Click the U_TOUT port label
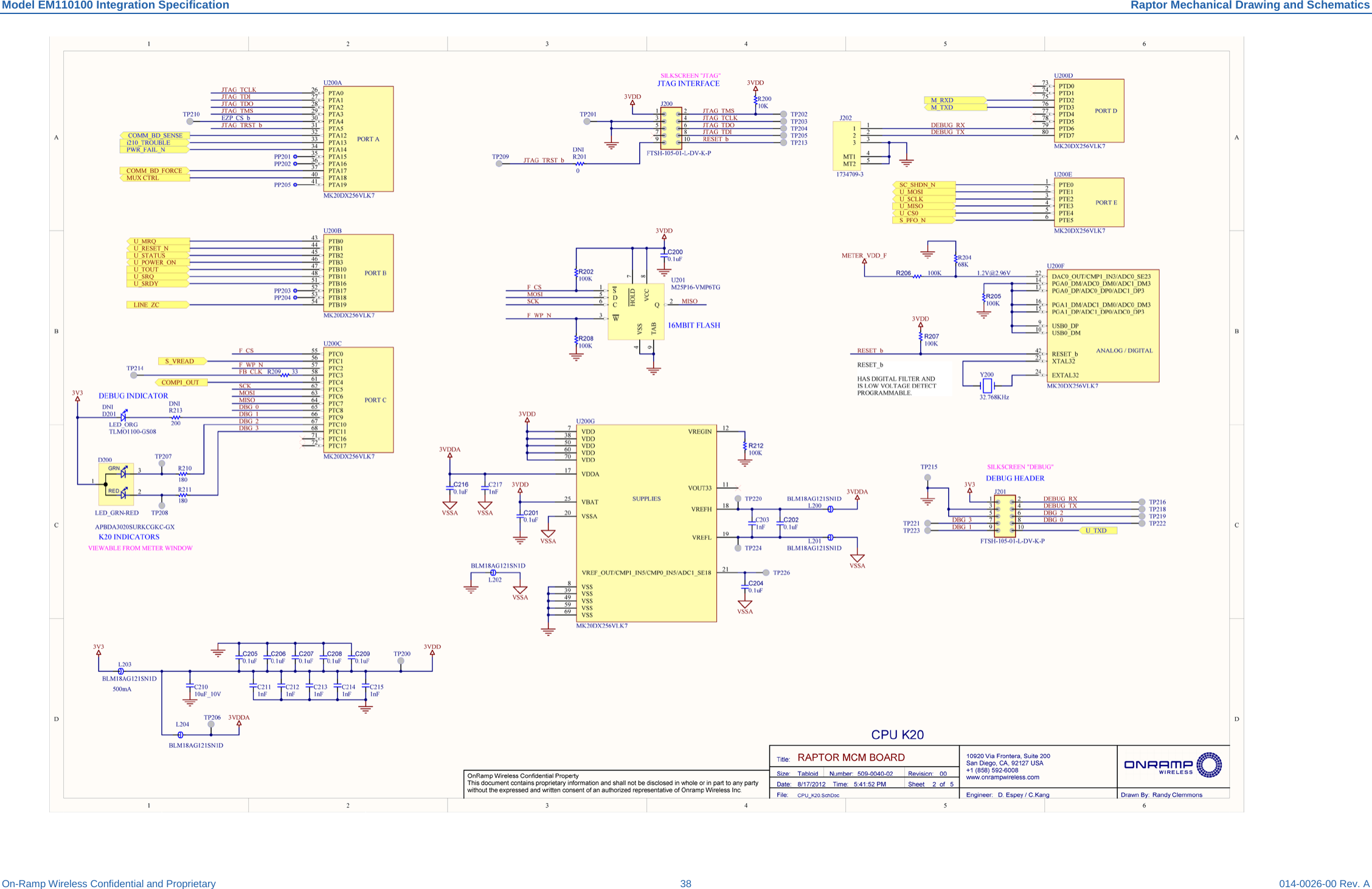Image resolution: width=1372 pixels, height=889 pixels. click(x=158, y=269)
